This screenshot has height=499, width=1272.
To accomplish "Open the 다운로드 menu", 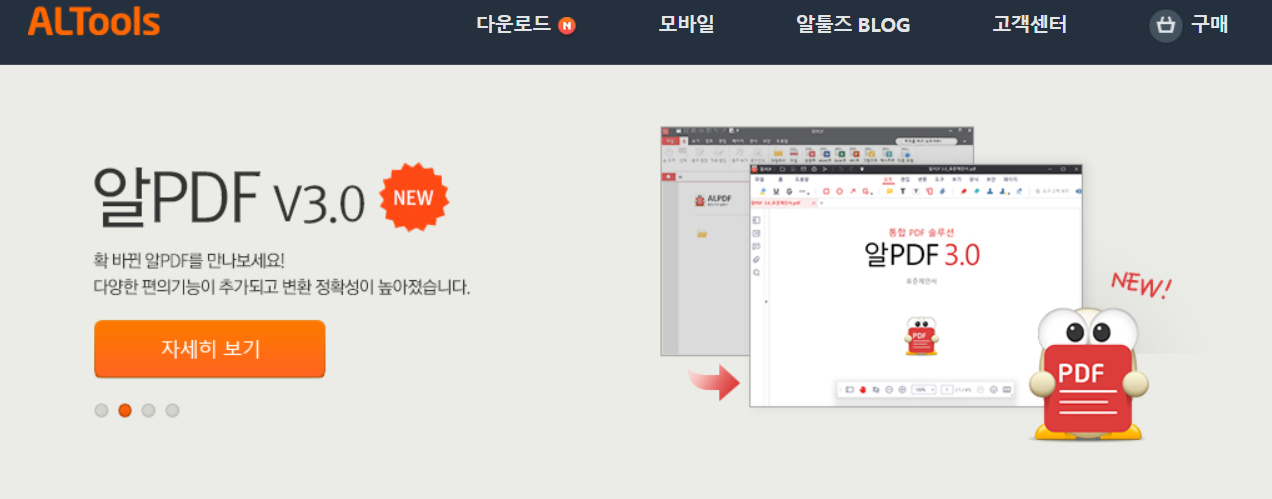I will [514, 24].
